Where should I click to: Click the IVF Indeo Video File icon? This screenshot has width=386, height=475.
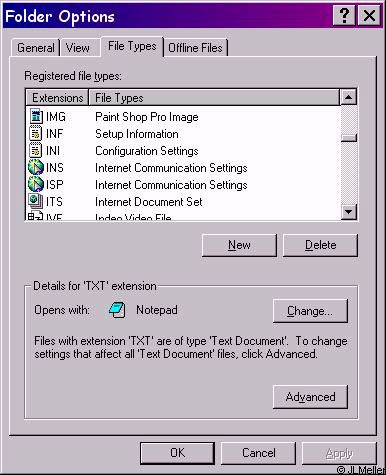(x=35, y=216)
